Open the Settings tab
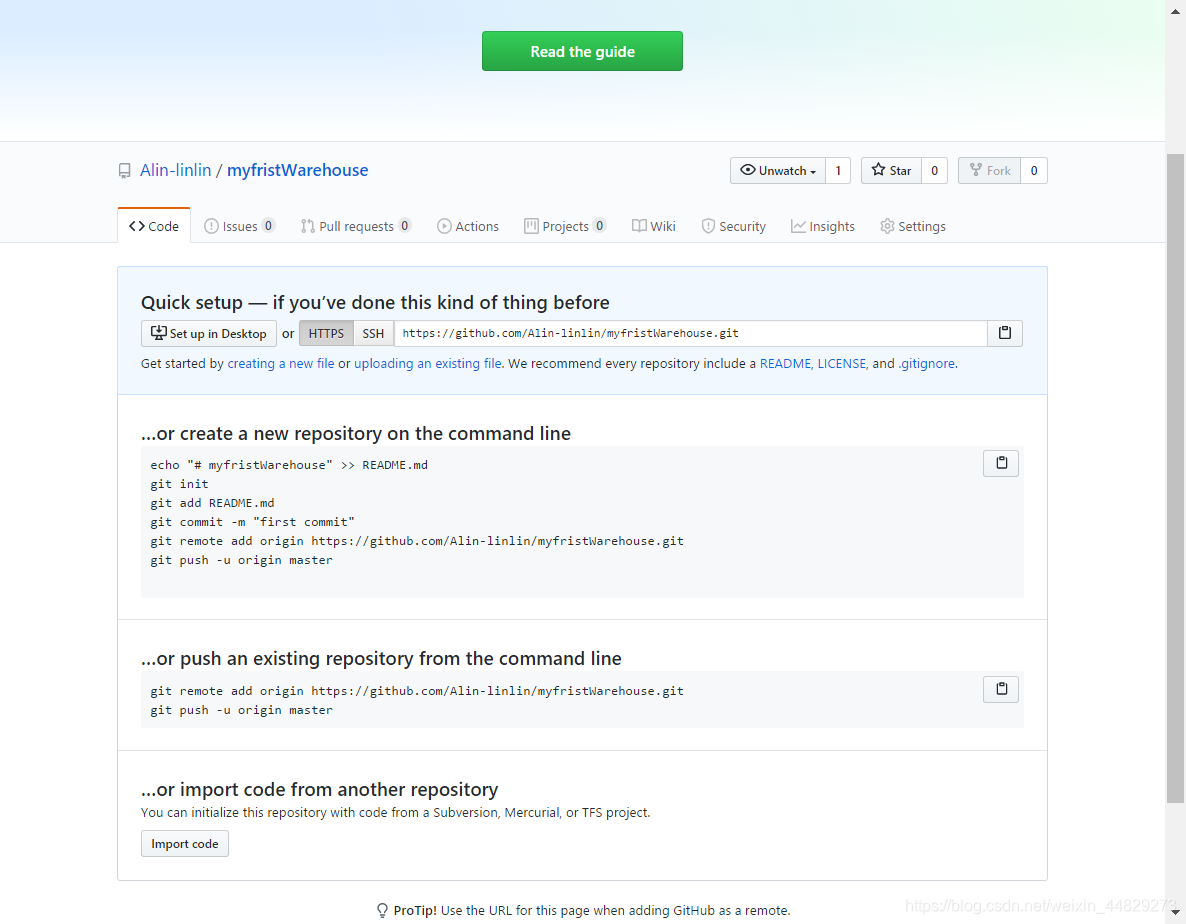The height and width of the screenshot is (924, 1186). (x=912, y=226)
